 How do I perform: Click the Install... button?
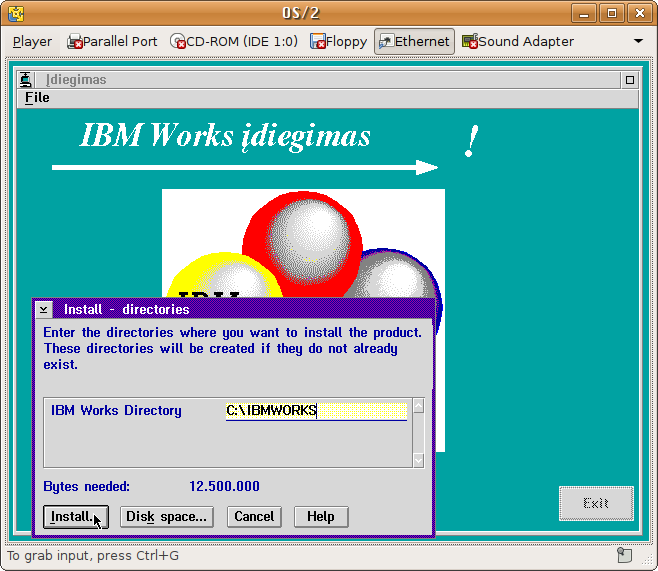(x=76, y=517)
